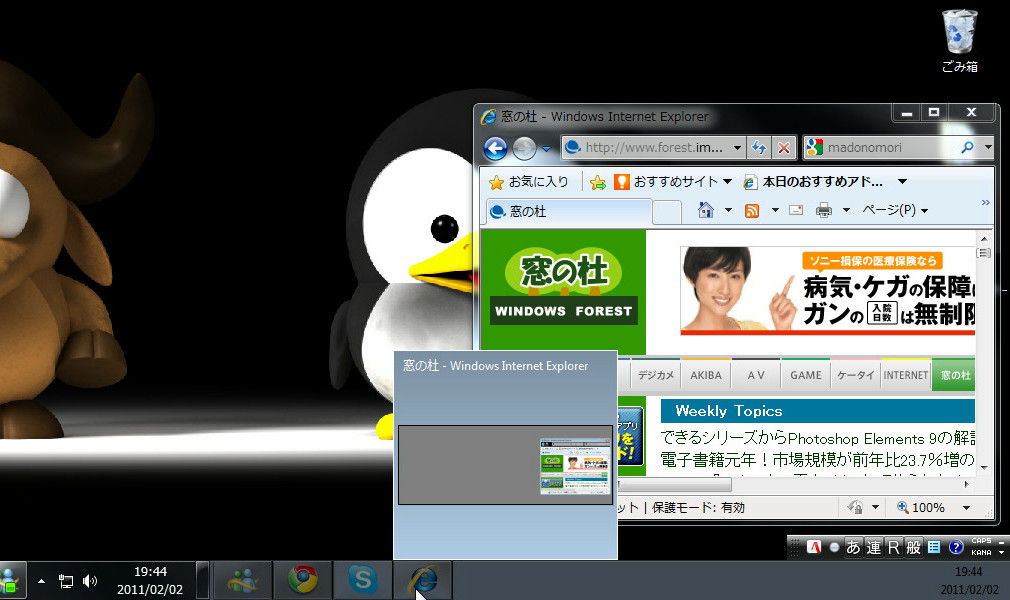Open おすすめサイト suggested sites
Viewport: 1010px width, 600px height.
click(x=672, y=182)
